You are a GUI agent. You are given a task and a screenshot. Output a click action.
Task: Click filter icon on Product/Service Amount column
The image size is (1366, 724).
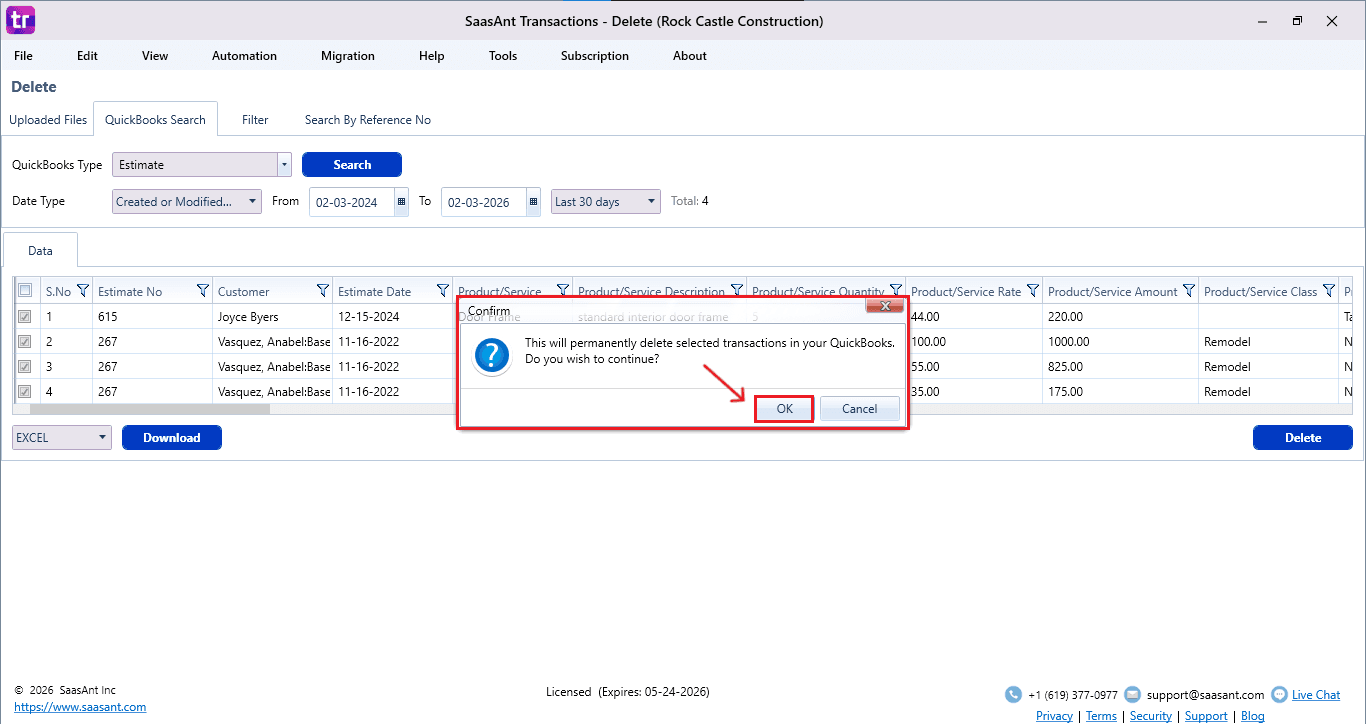(1189, 291)
